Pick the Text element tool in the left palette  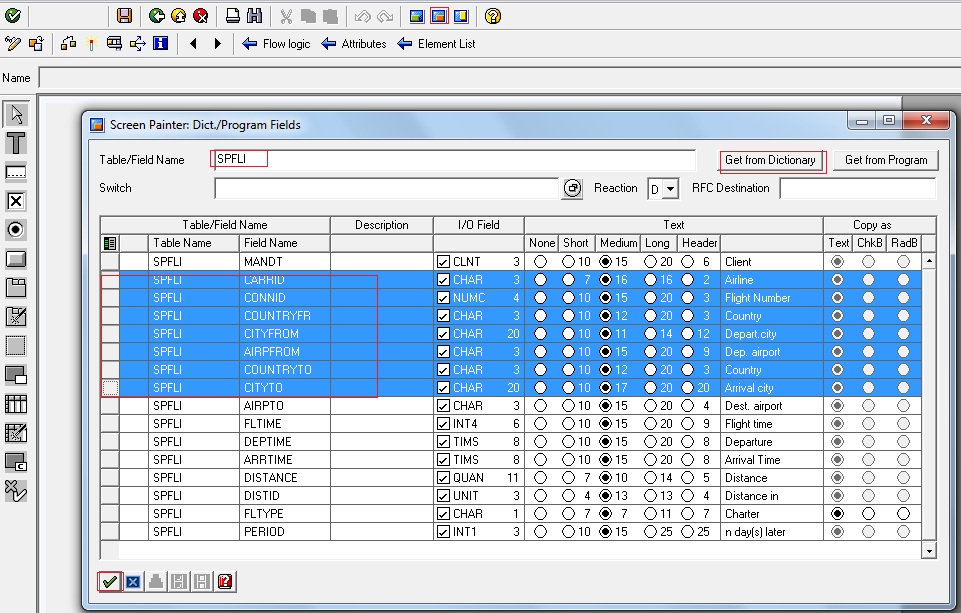17,143
